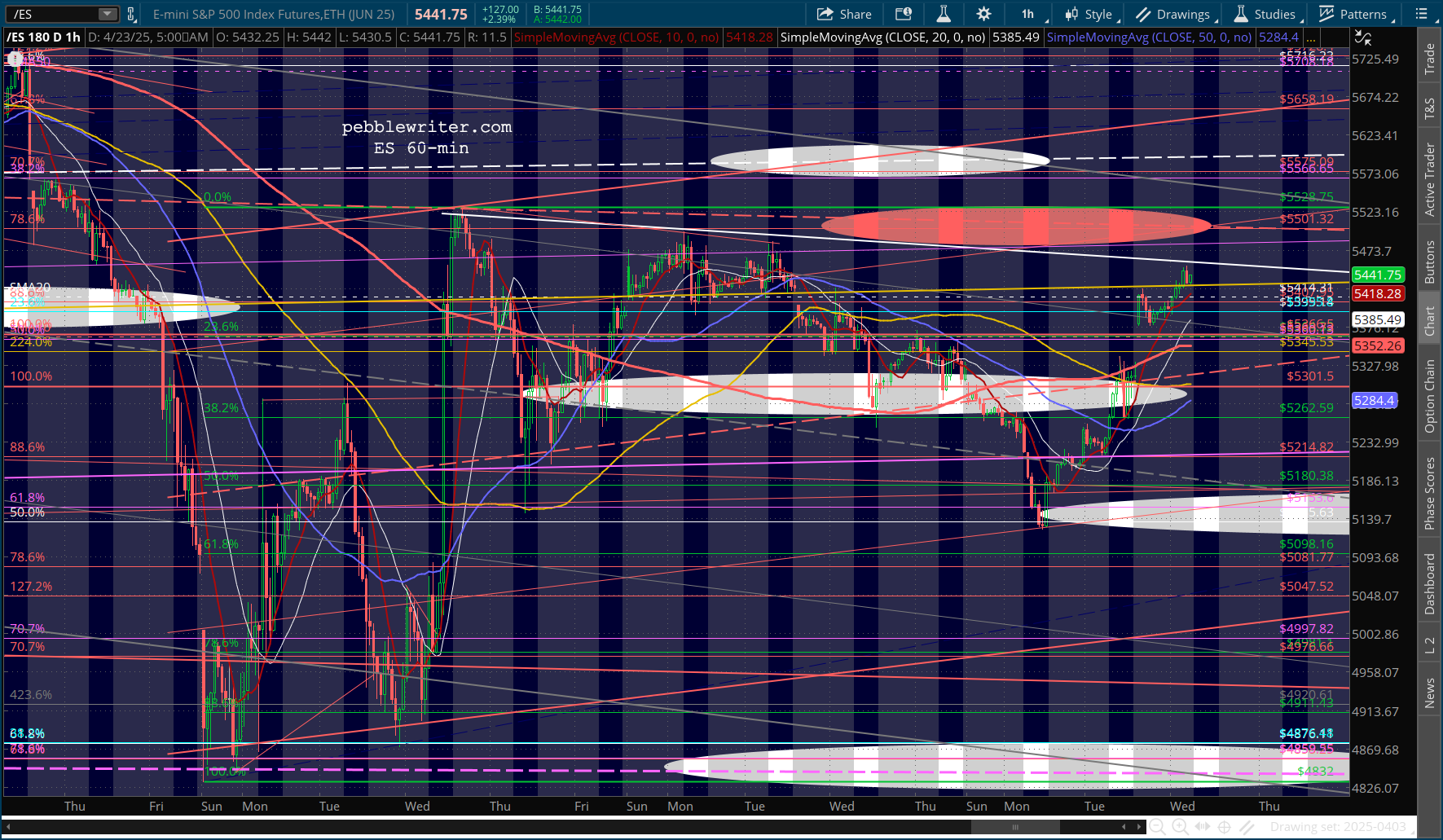Click the zoom out magnifier icon
The width and height of the screenshot is (1443, 840).
click(1156, 827)
